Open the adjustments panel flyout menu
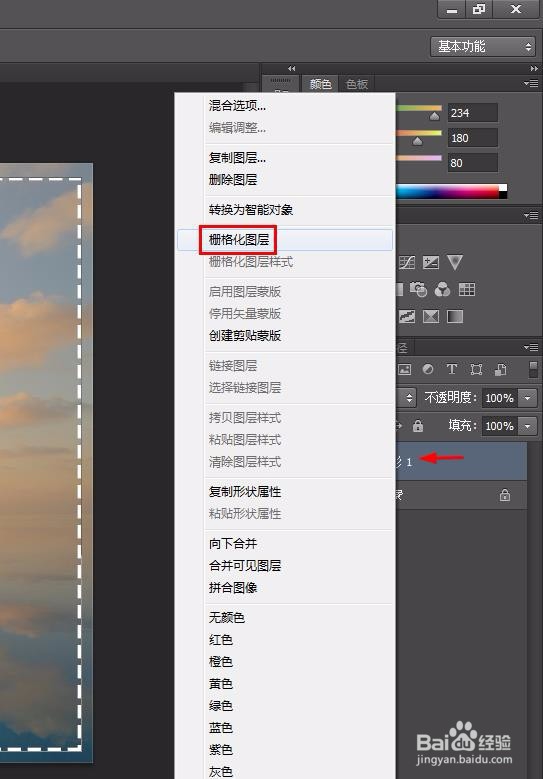 coord(531,216)
